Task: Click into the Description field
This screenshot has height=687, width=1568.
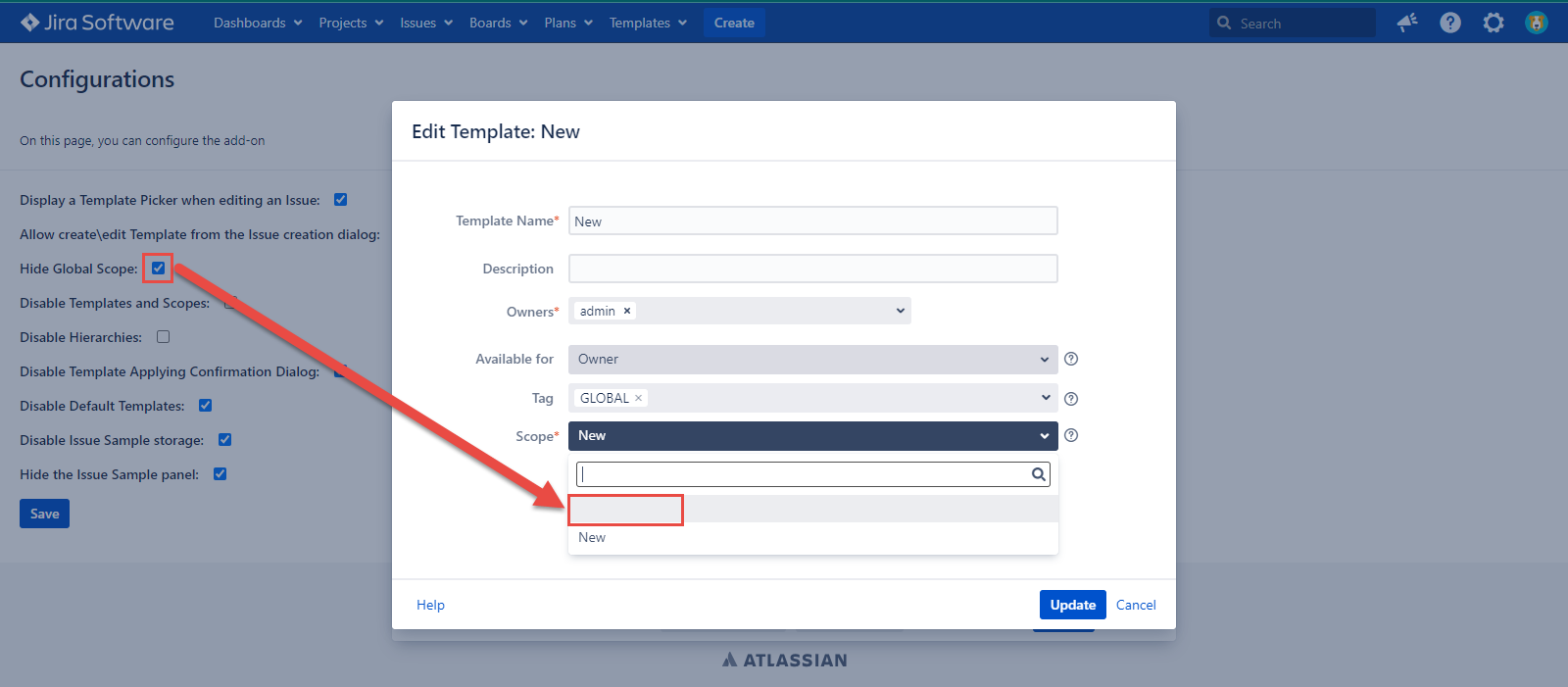Action: [812, 269]
